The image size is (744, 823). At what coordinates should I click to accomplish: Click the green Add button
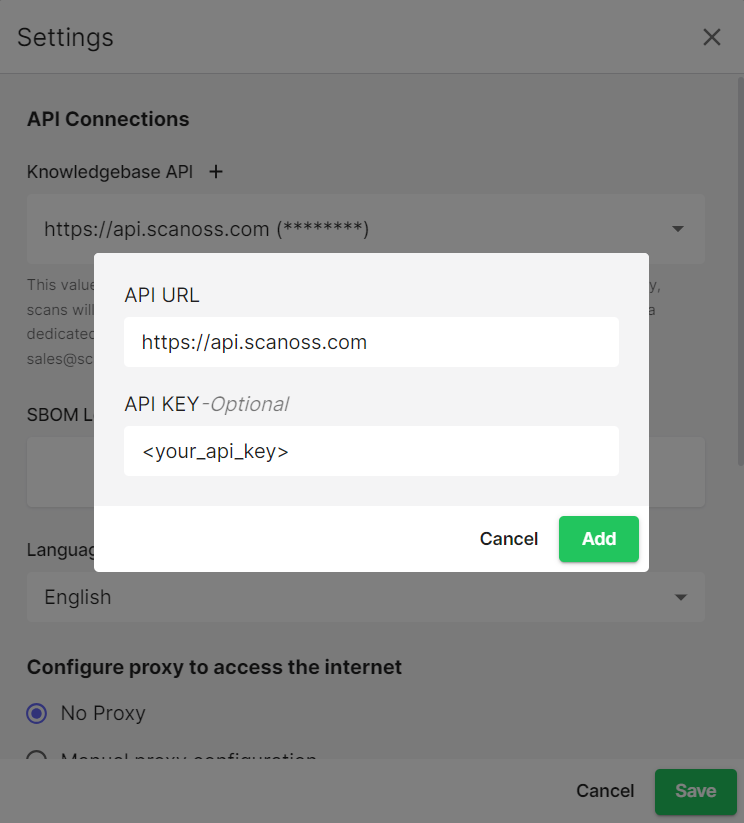click(x=598, y=538)
